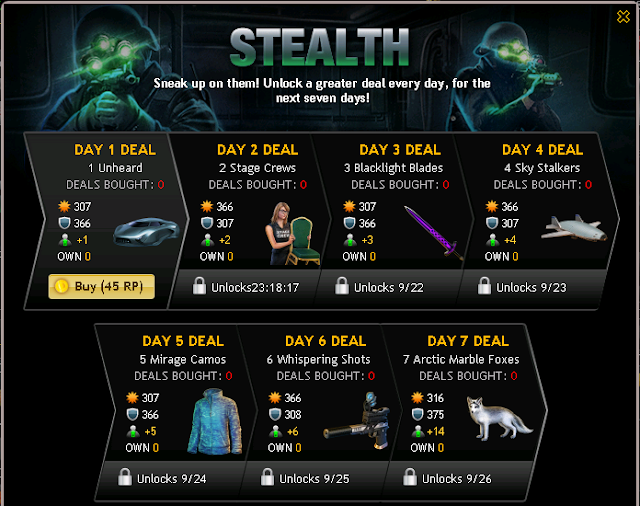Close the Stealth deals popup
The height and width of the screenshot is (506, 640).
point(623,17)
